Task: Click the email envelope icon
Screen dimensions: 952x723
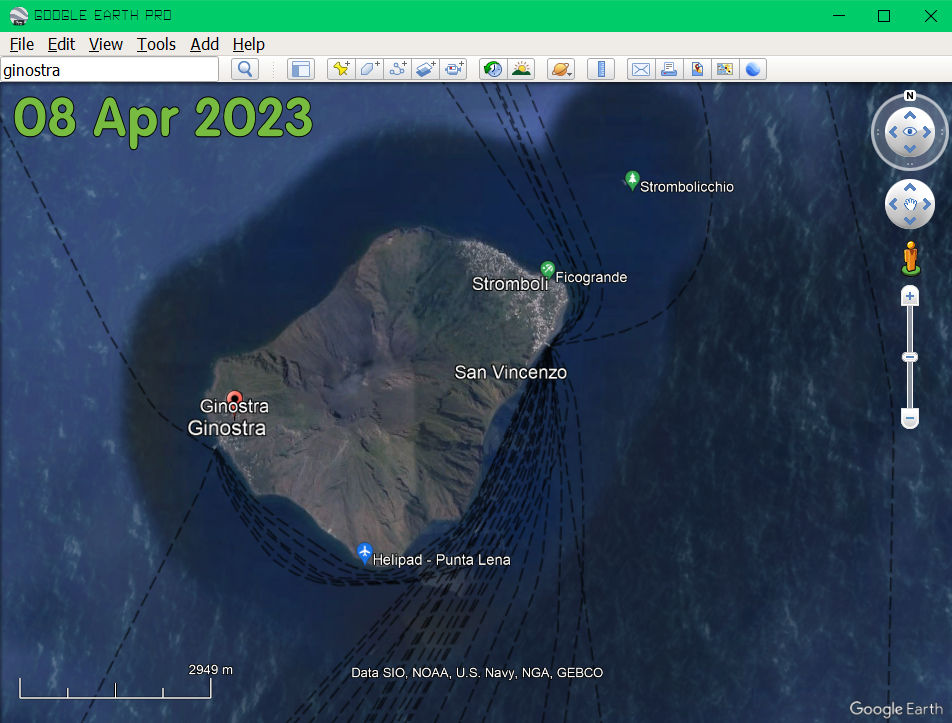Action: click(640, 69)
